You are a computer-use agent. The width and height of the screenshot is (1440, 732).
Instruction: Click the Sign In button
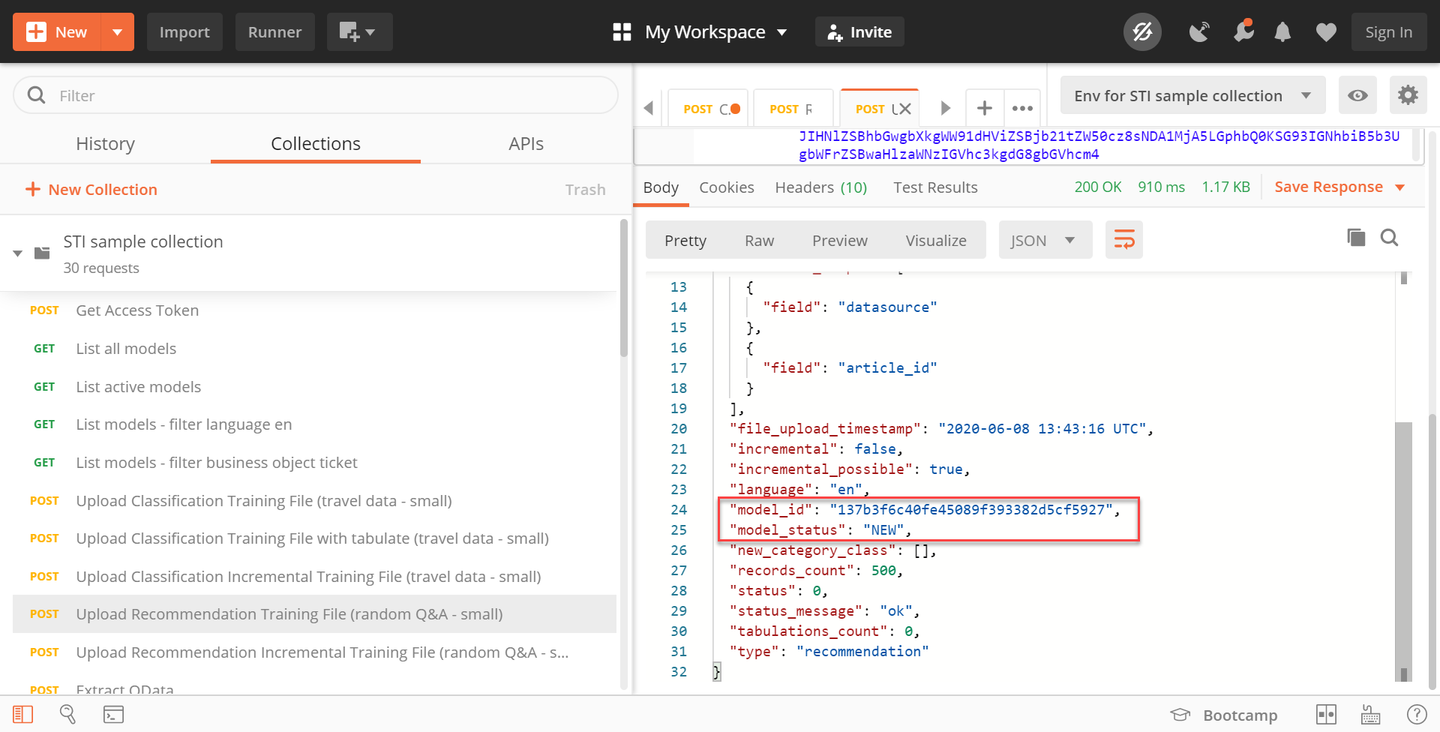1389,32
